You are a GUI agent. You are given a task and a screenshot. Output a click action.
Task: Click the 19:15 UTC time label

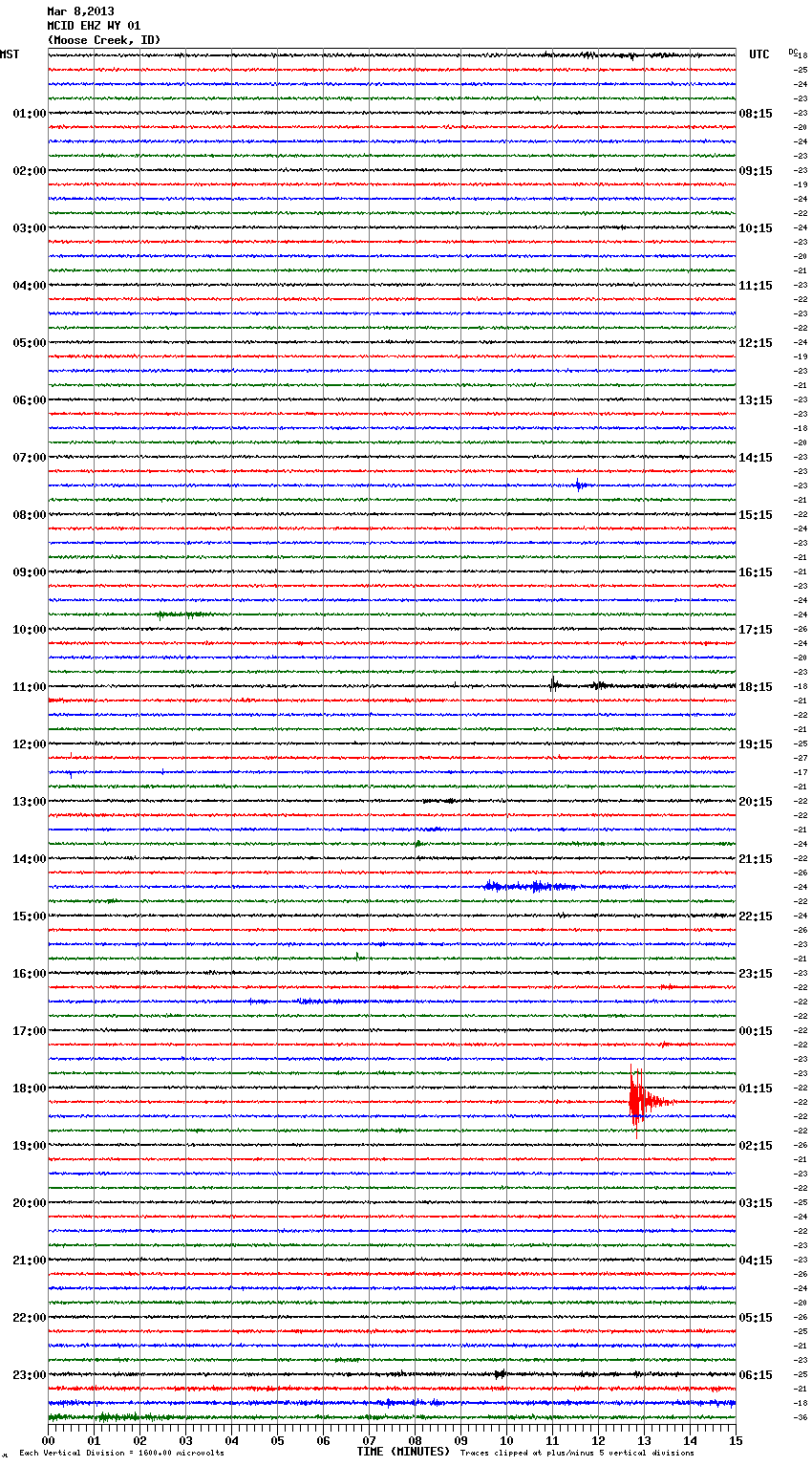756,744
